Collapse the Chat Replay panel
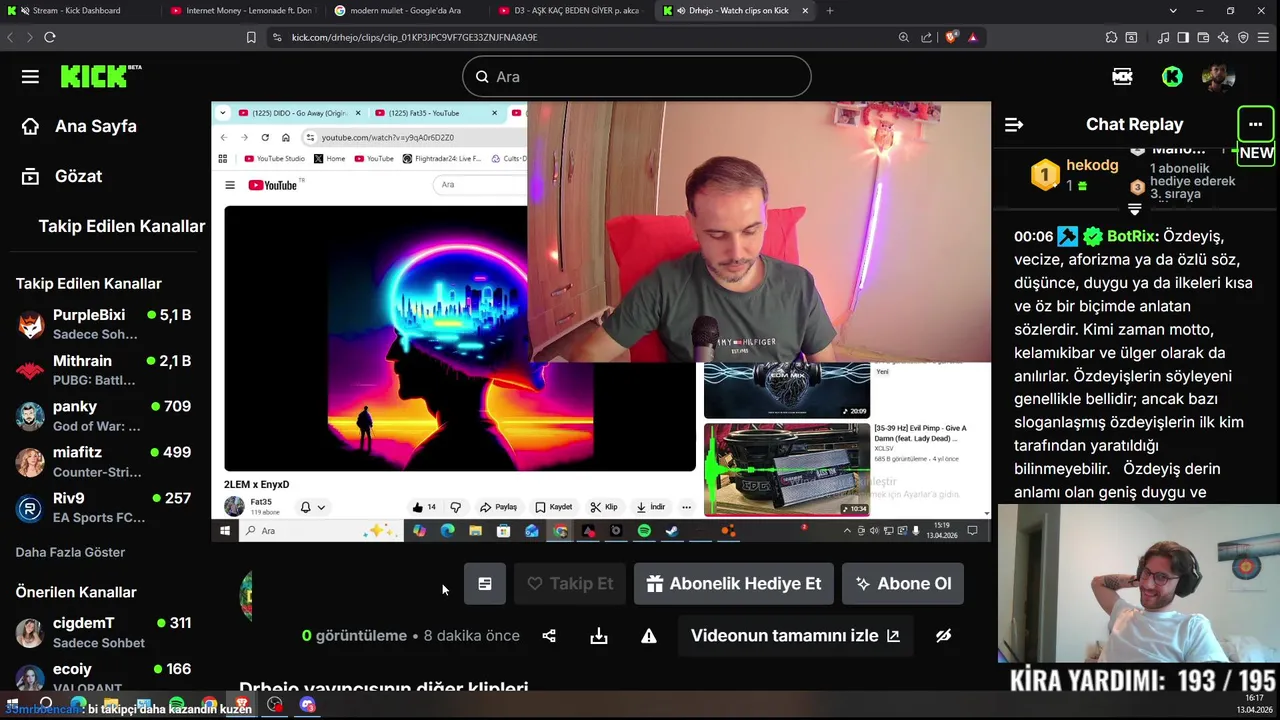The width and height of the screenshot is (1280, 720). click(1014, 125)
